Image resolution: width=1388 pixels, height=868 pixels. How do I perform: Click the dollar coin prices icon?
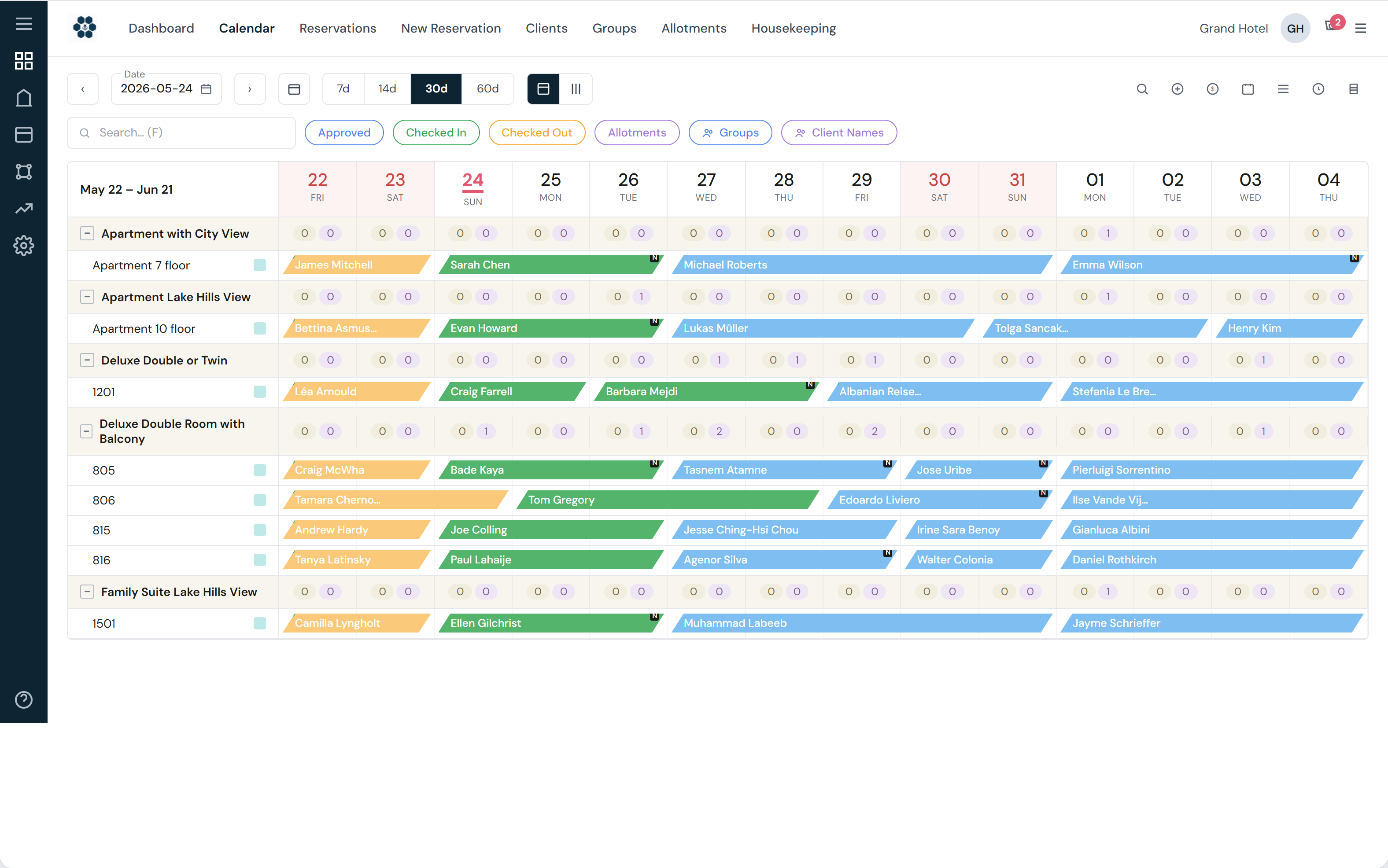click(1212, 89)
